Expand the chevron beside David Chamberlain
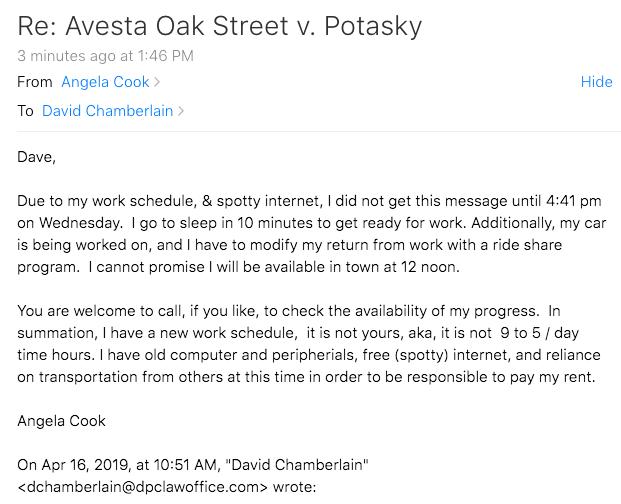Screen dimensions: 621x504 coord(181,111)
